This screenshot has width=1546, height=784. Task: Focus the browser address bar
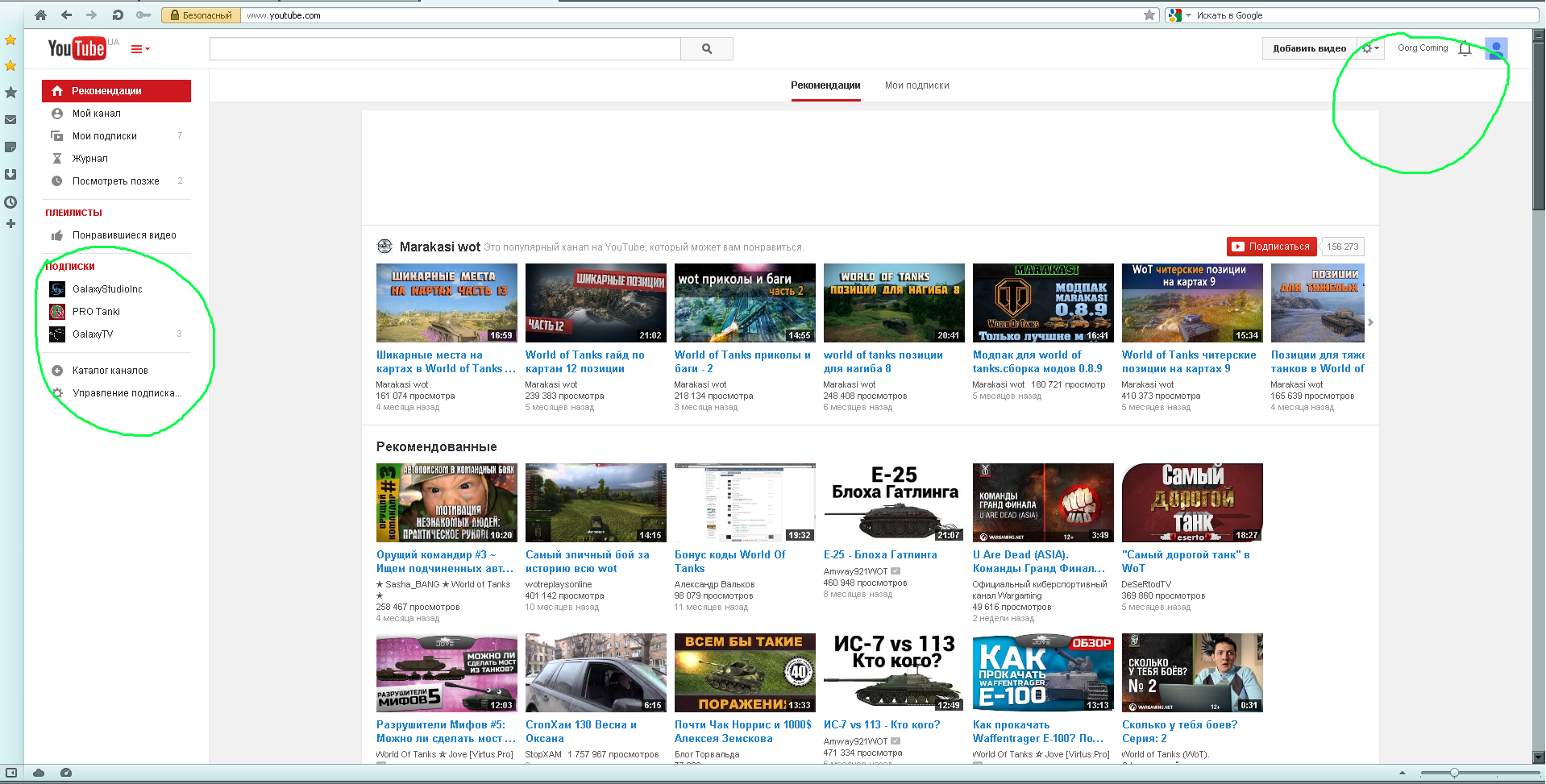pos(693,15)
